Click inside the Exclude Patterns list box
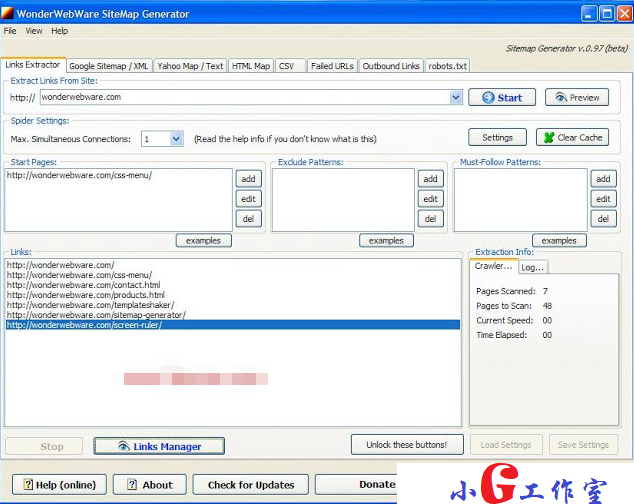The image size is (634, 504). (343, 200)
